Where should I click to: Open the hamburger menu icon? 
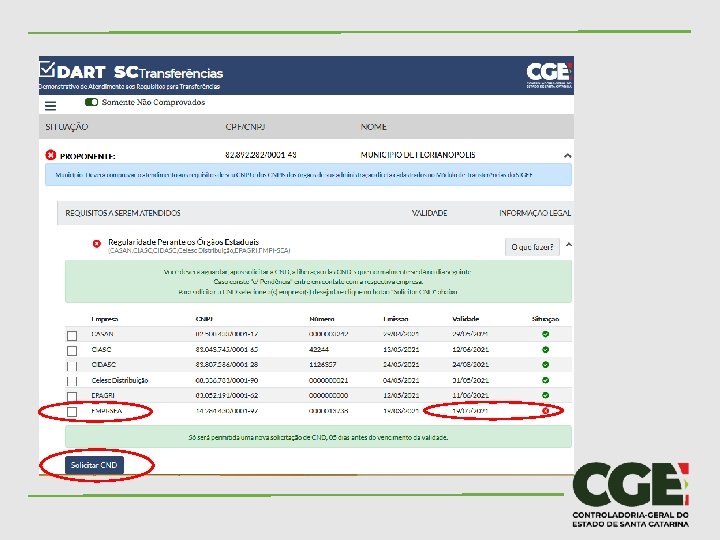pos(51,106)
